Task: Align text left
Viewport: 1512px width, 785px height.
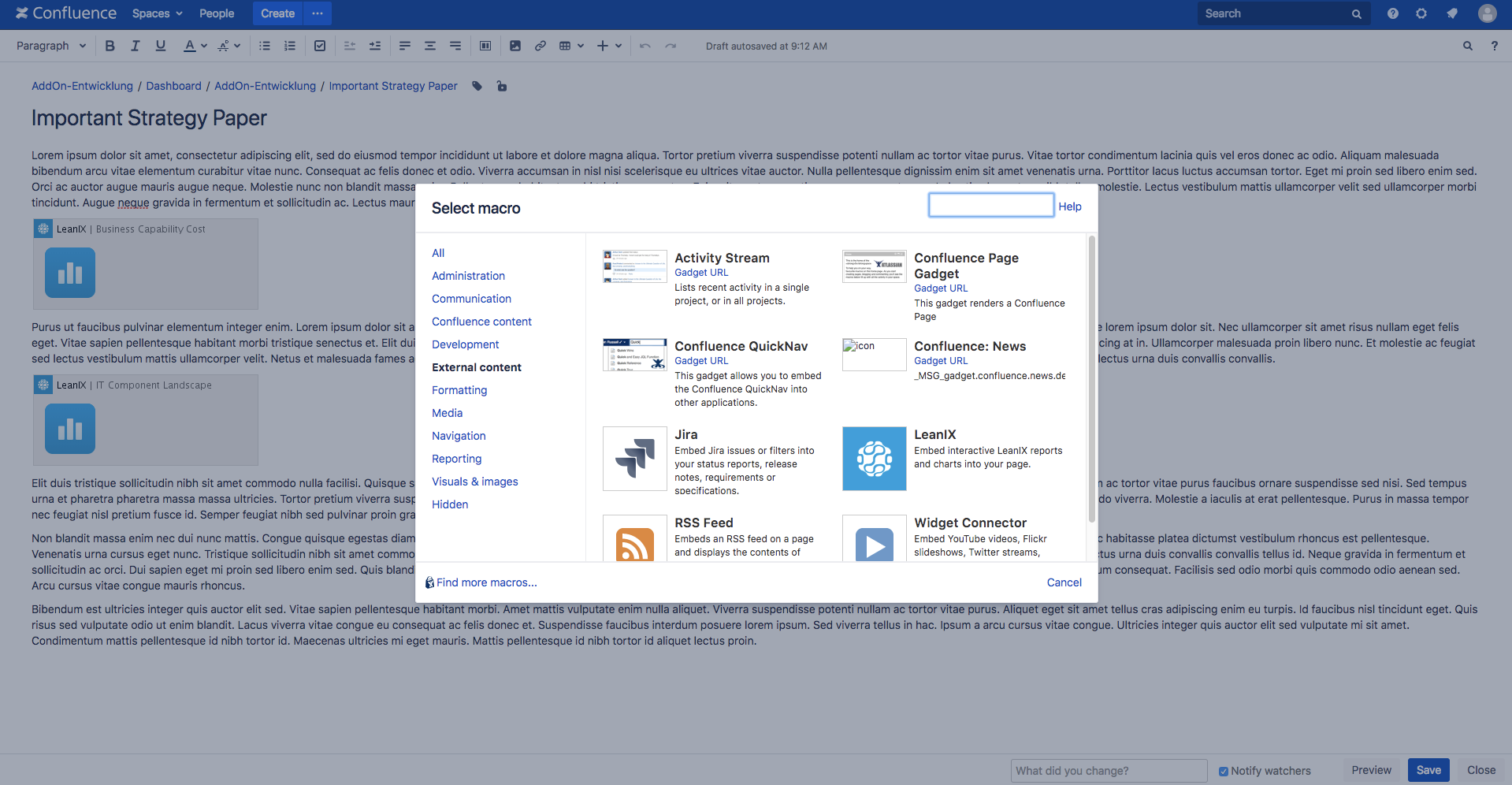Action: pyautogui.click(x=405, y=46)
